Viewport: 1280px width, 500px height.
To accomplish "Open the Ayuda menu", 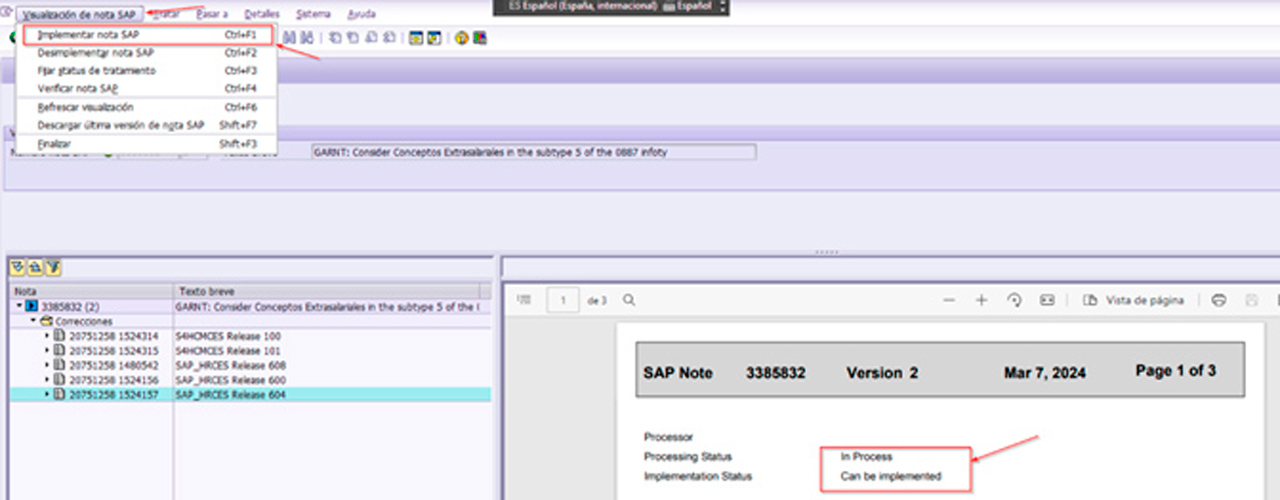I will [361, 14].
